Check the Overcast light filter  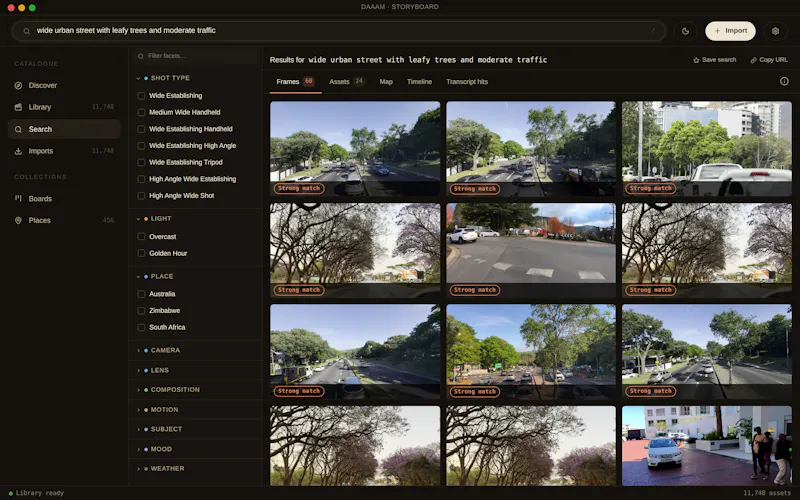point(141,237)
